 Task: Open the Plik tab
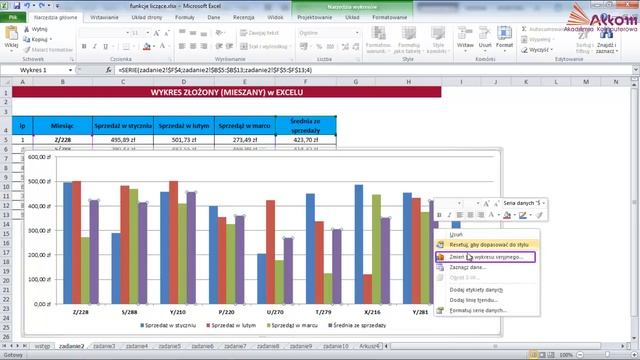point(13,18)
